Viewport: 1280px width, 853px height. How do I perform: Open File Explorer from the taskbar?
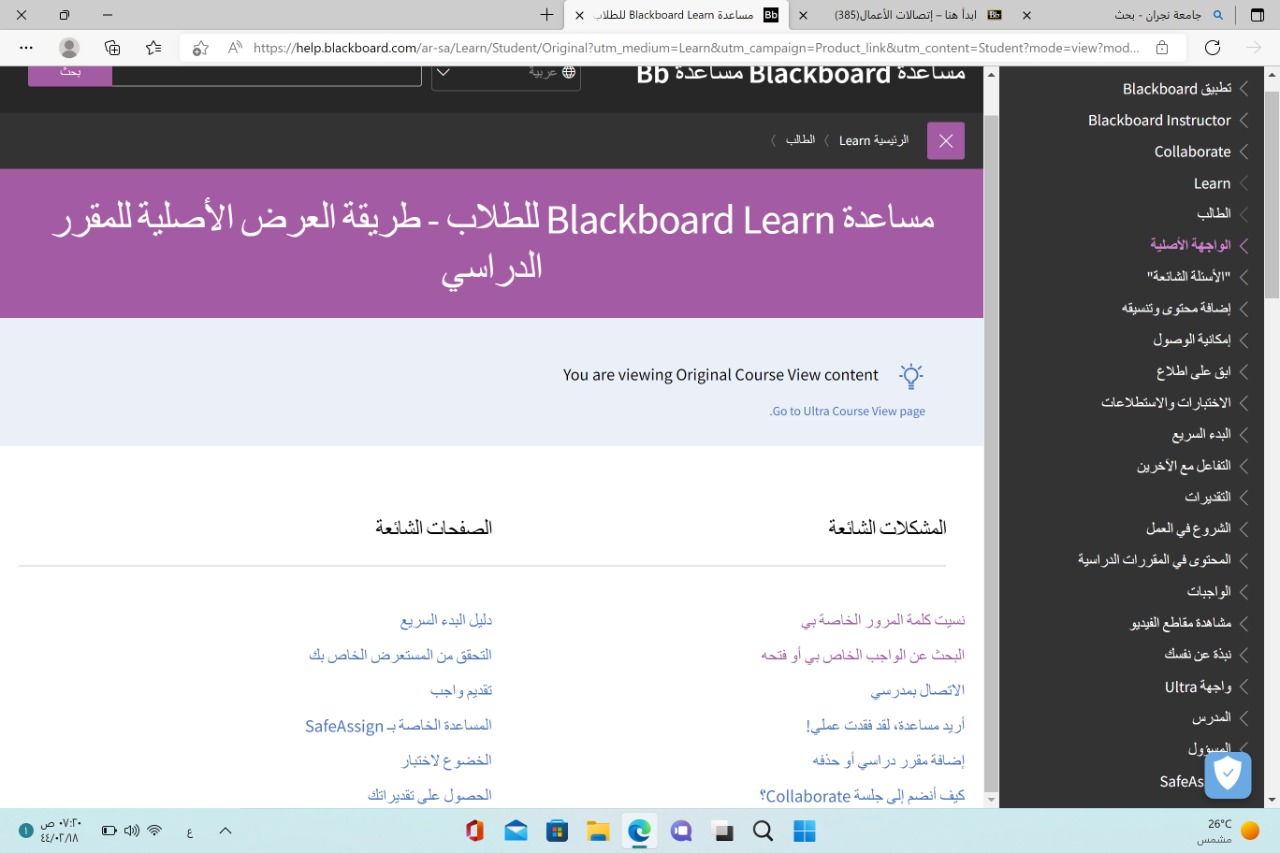pos(598,831)
